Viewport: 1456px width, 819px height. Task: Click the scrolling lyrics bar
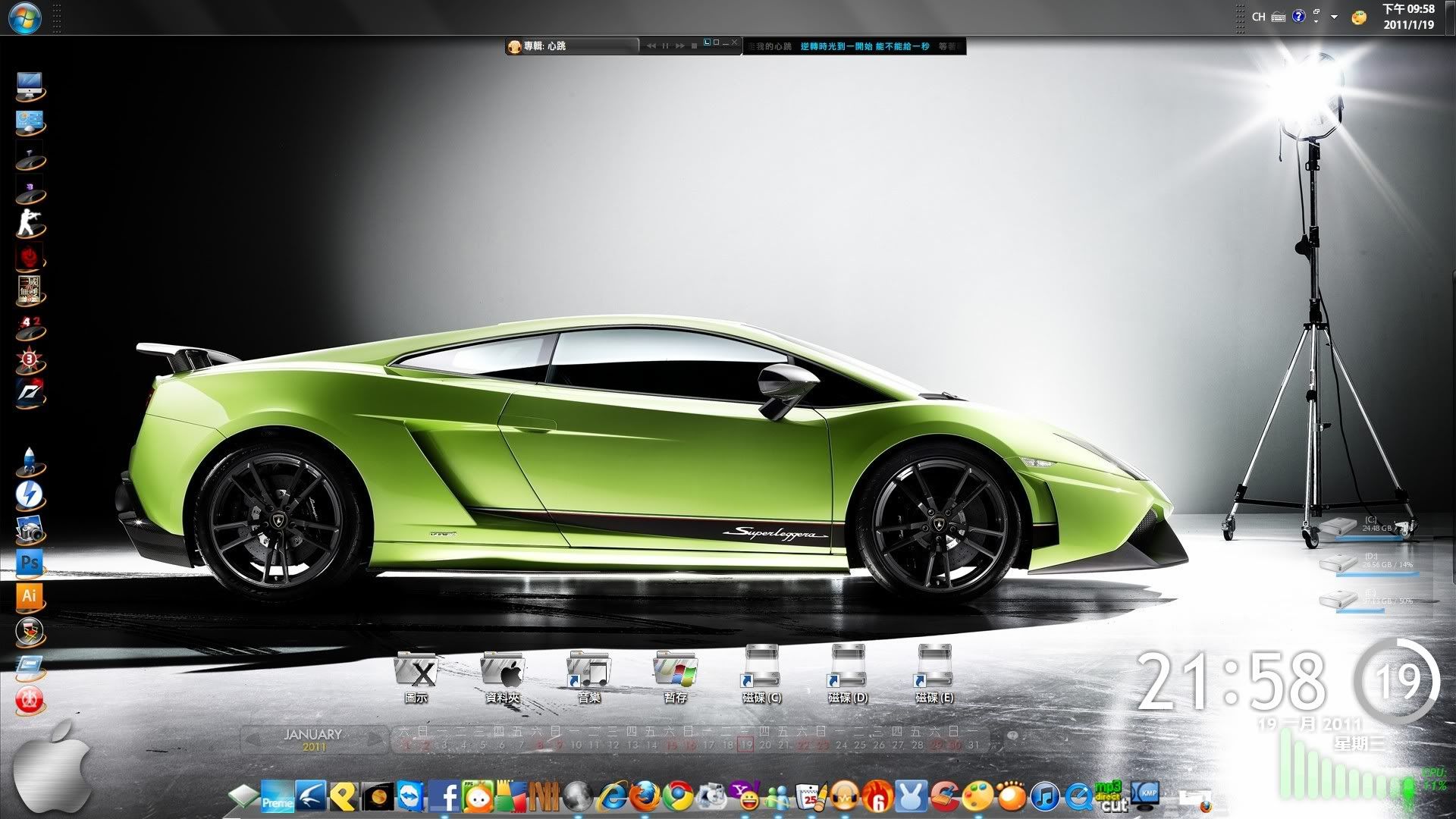854,46
